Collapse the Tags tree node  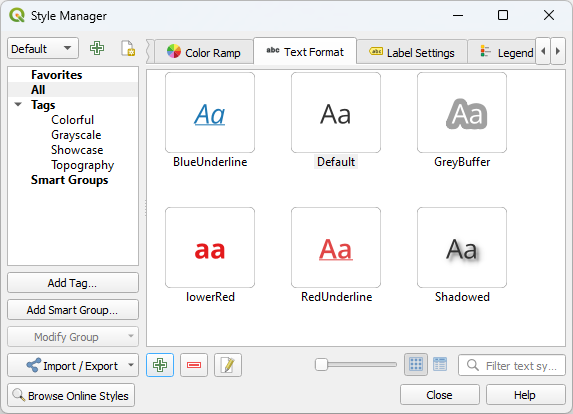[x=18, y=105]
